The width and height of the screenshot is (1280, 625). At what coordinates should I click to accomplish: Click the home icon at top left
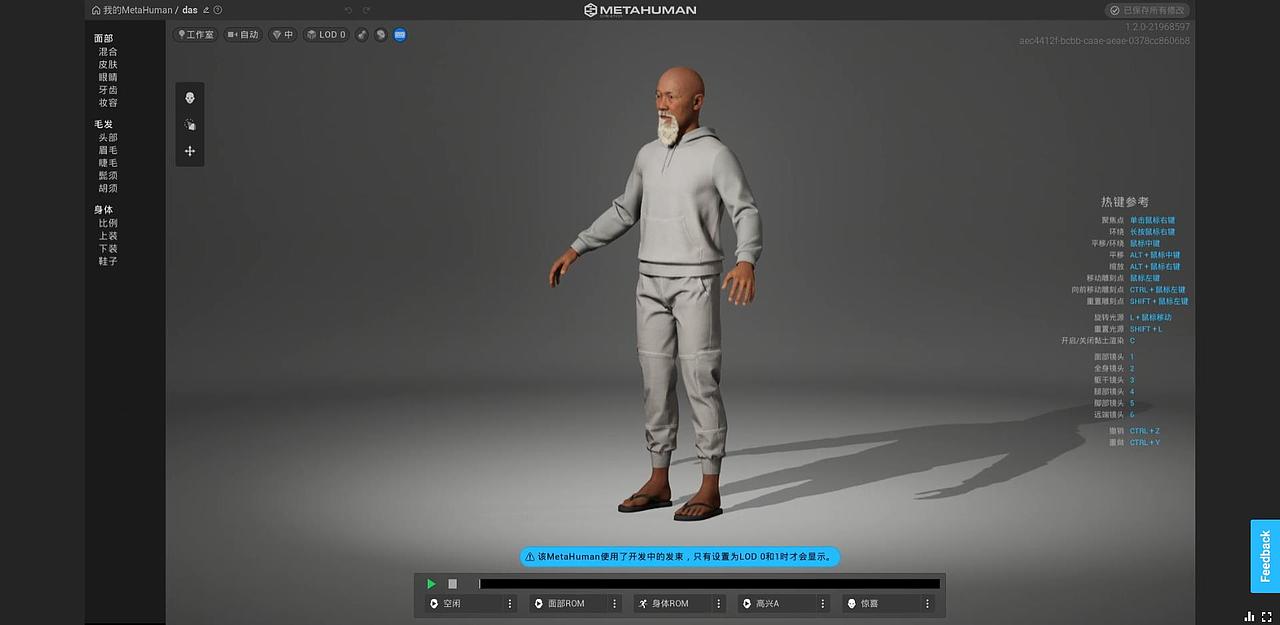pyautogui.click(x=95, y=10)
